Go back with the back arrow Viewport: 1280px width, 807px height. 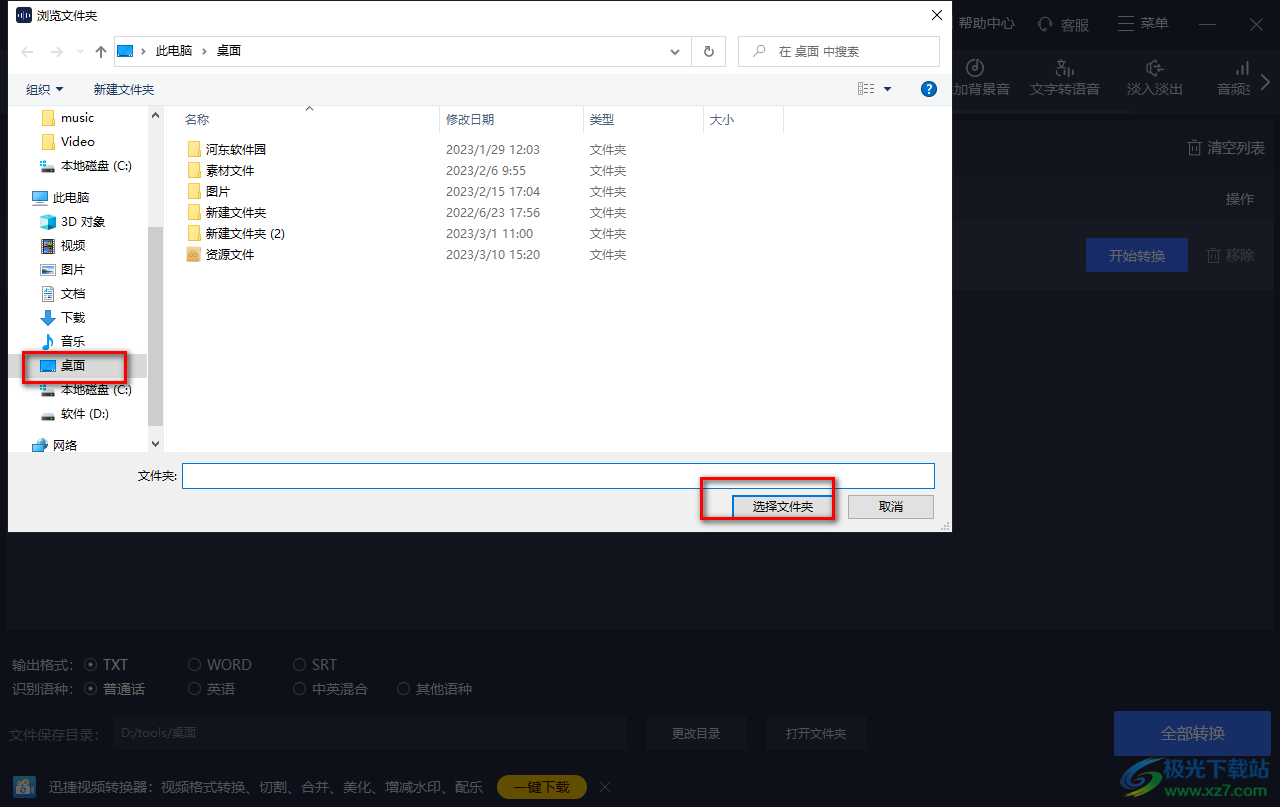pyautogui.click(x=27, y=51)
